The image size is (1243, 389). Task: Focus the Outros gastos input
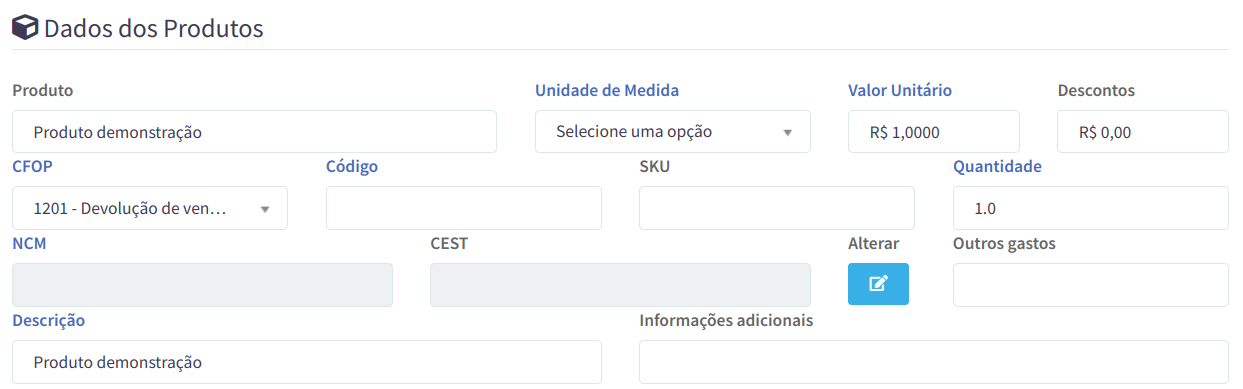tap(1091, 285)
